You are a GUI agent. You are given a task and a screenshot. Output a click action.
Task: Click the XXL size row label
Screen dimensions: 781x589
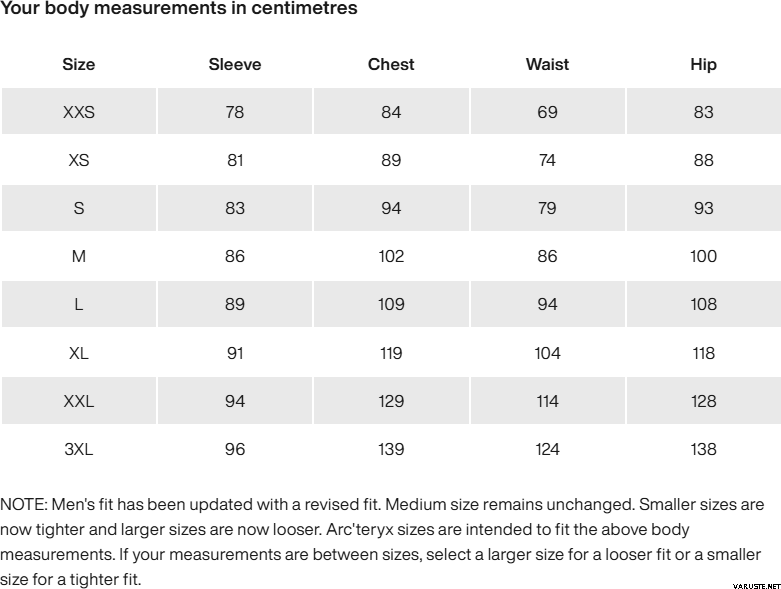[x=79, y=401]
